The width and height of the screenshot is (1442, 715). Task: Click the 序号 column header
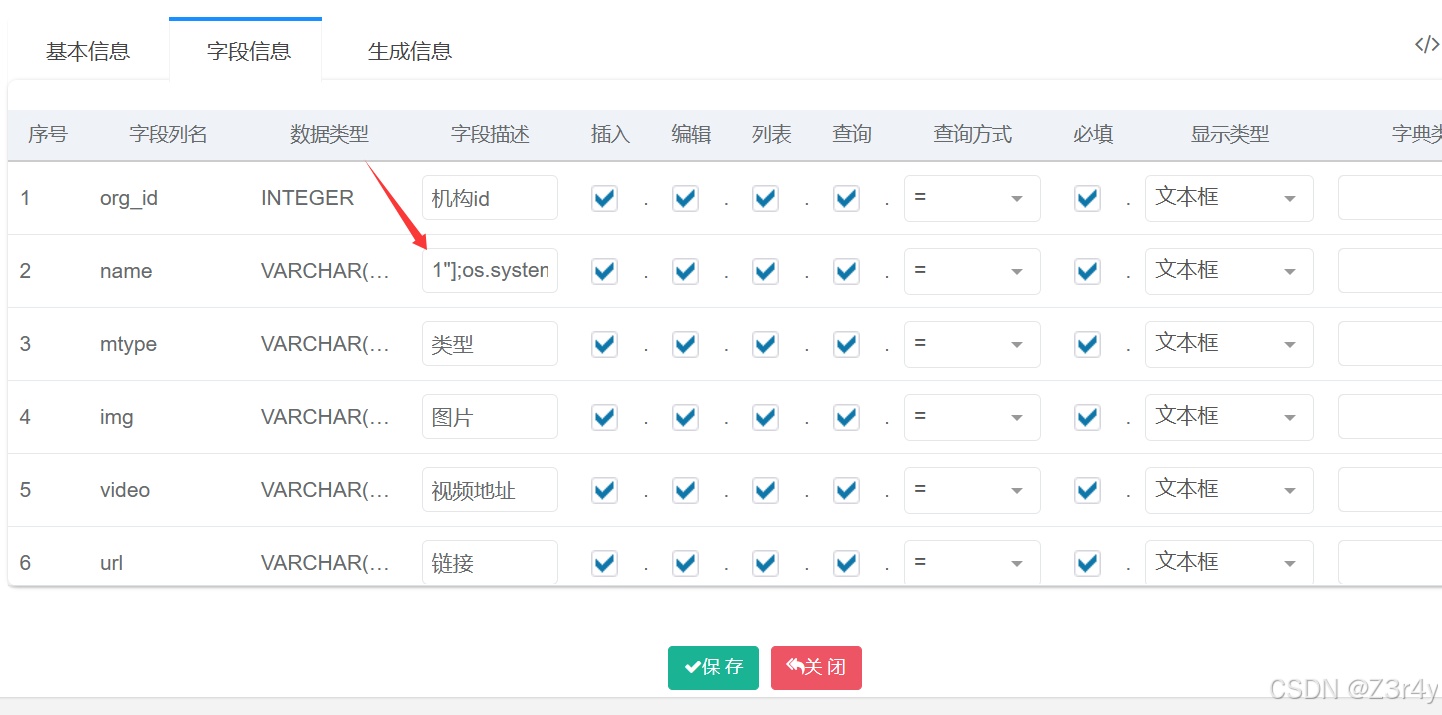click(x=48, y=134)
